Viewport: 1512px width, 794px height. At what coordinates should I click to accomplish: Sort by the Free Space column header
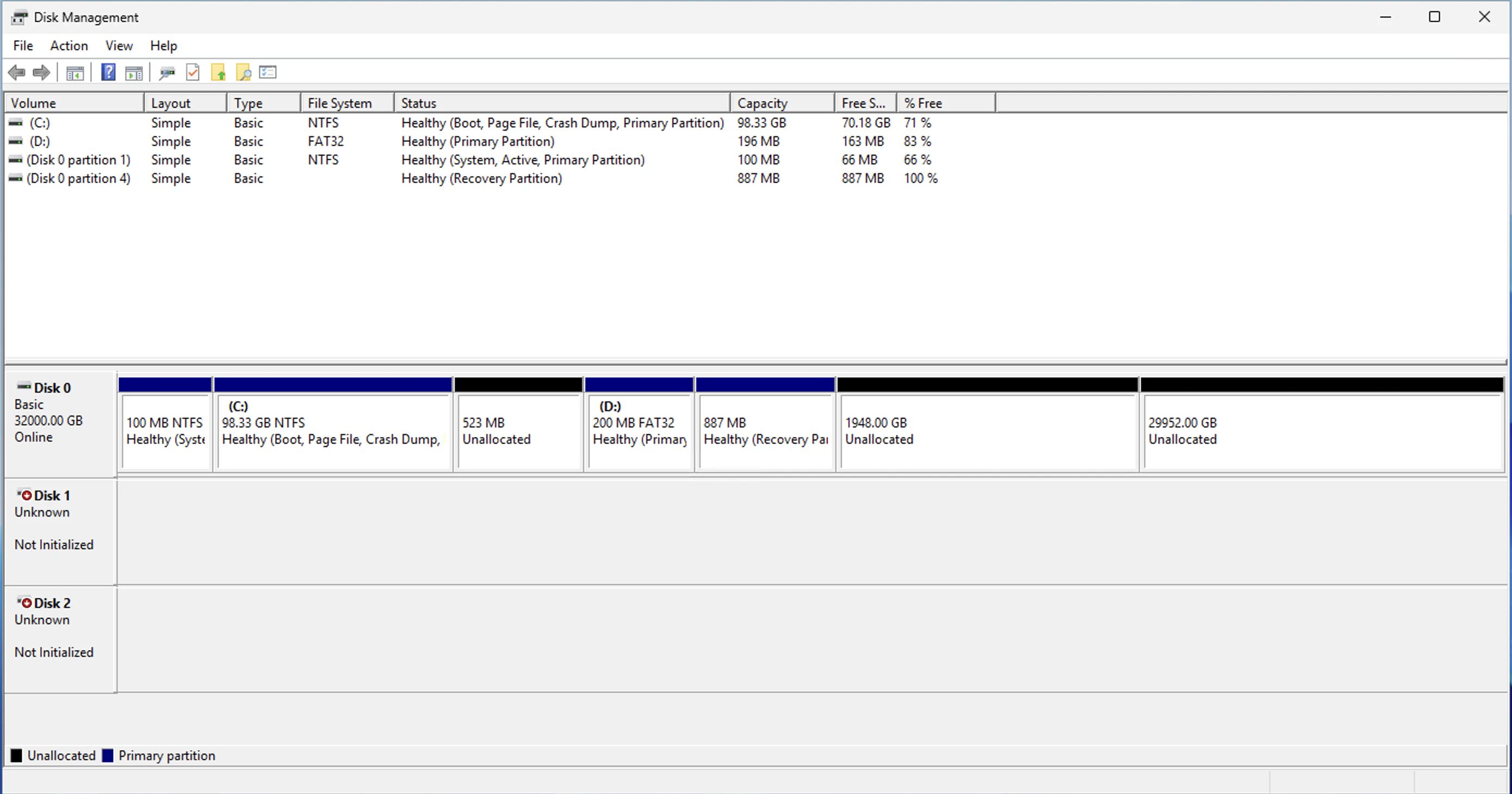tap(866, 103)
